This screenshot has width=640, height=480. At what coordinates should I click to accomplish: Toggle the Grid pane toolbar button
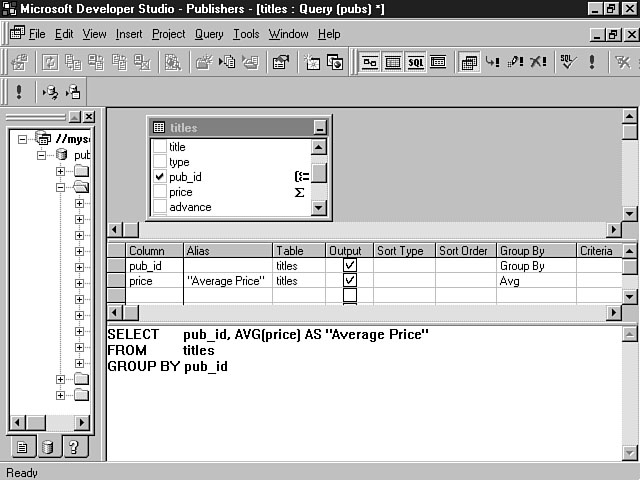(393, 62)
